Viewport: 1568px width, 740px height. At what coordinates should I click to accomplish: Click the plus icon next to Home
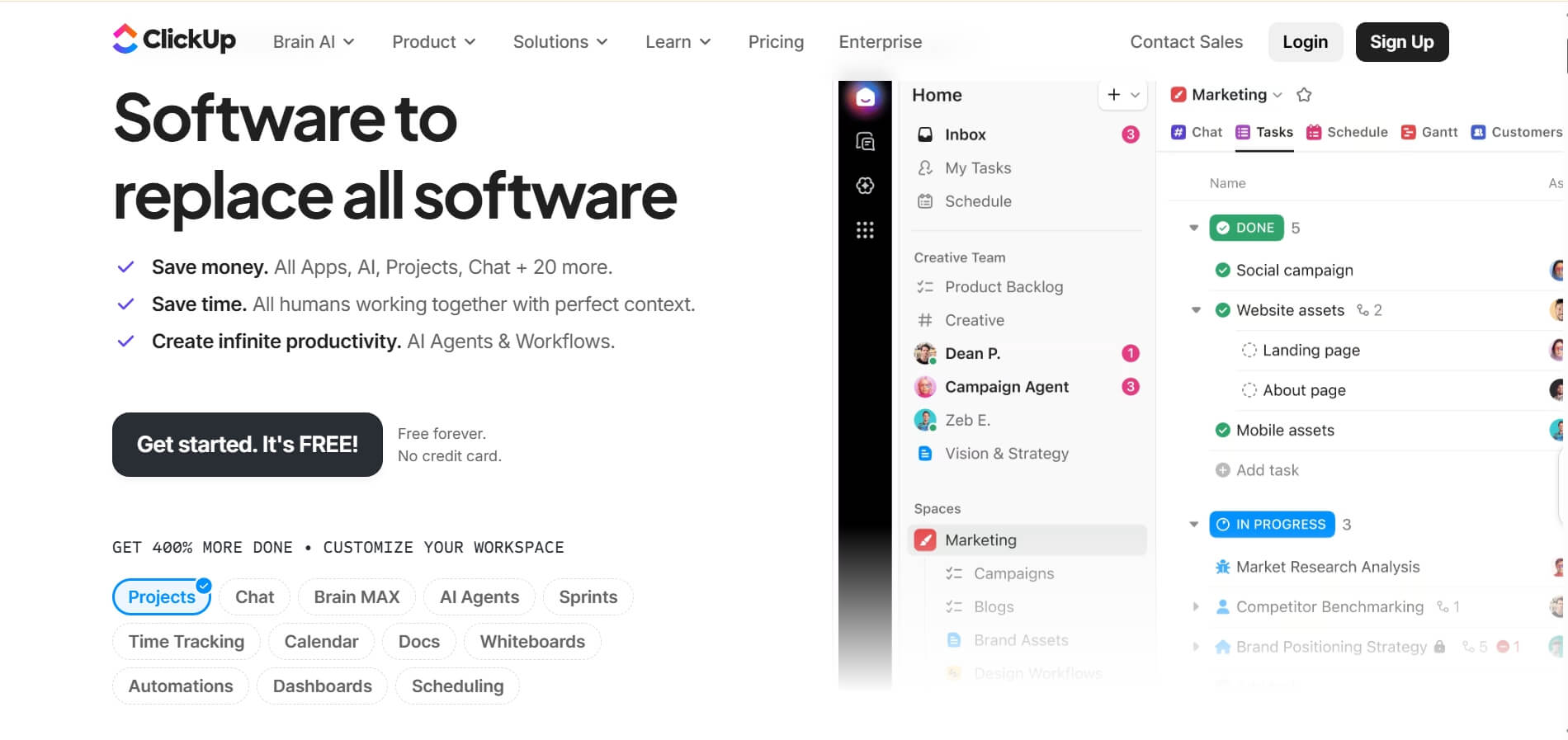[x=1113, y=95]
